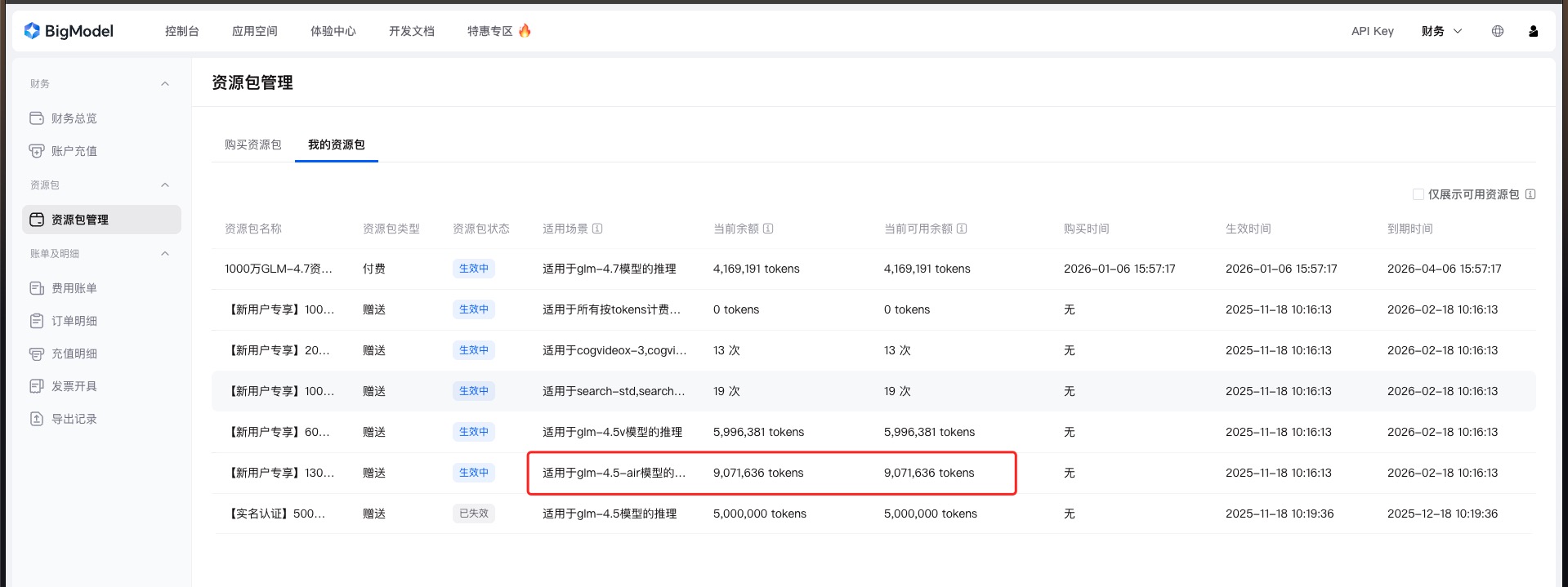Click 生效时间 column header

pyautogui.click(x=1249, y=229)
